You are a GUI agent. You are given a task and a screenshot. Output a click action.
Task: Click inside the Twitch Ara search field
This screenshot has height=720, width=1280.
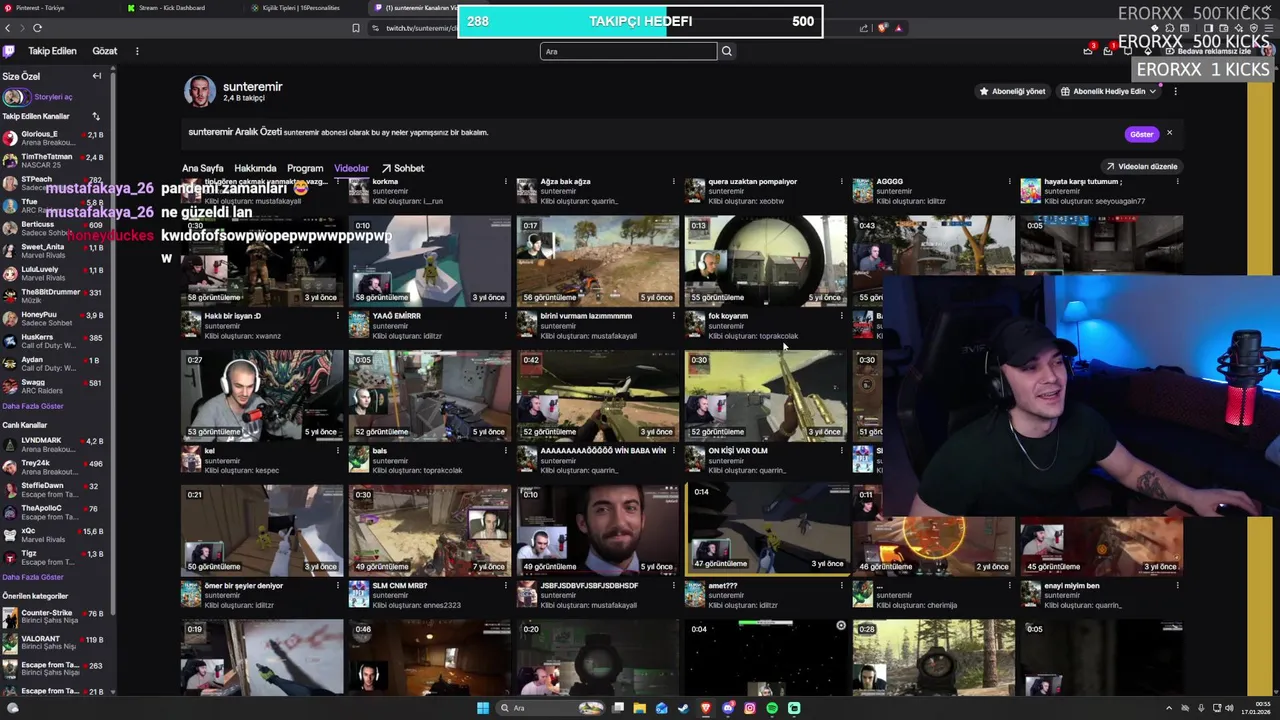(628, 51)
